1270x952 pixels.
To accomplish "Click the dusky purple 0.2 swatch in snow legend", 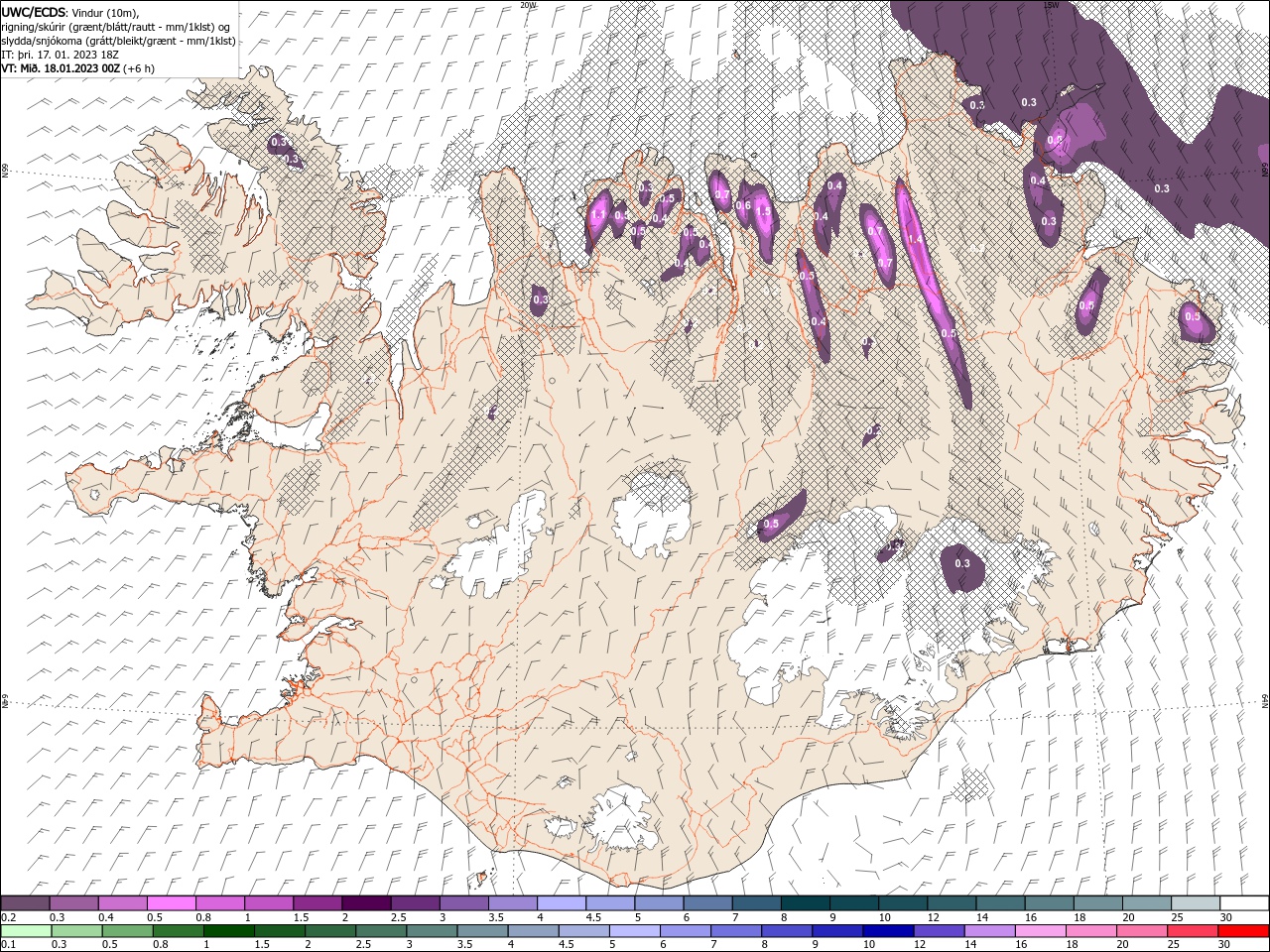I will (x=25, y=903).
